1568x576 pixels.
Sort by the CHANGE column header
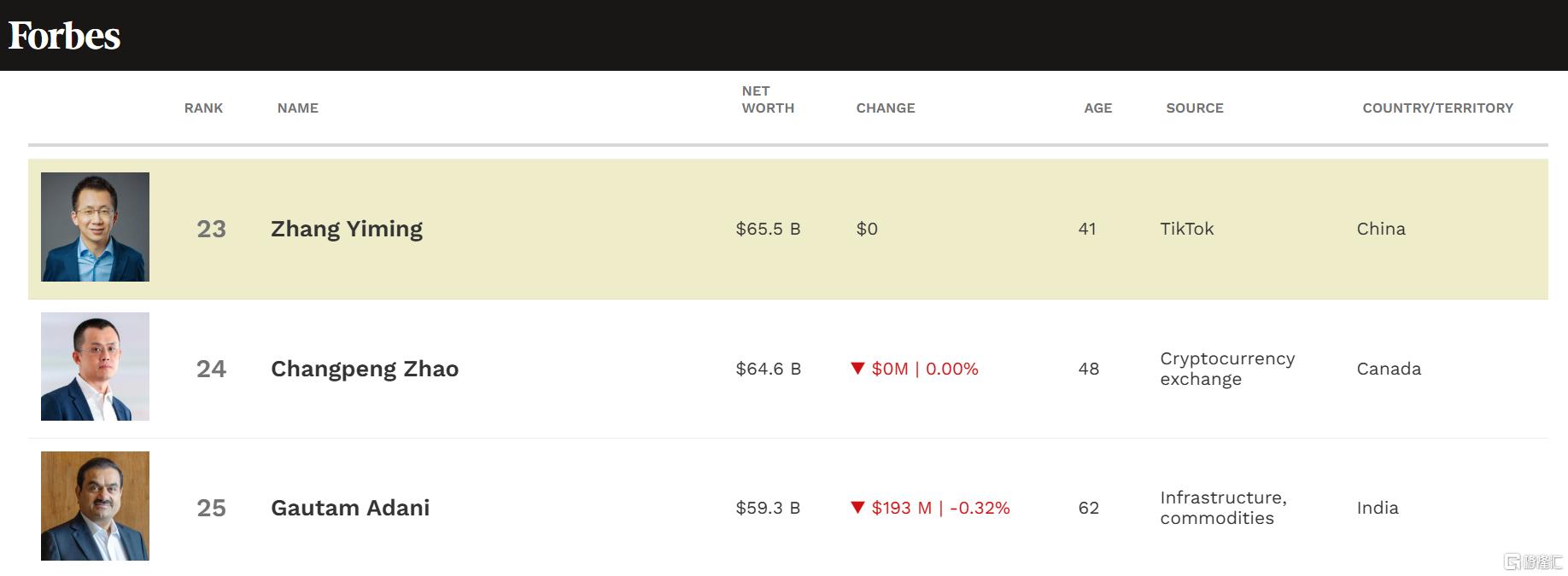[x=886, y=108]
